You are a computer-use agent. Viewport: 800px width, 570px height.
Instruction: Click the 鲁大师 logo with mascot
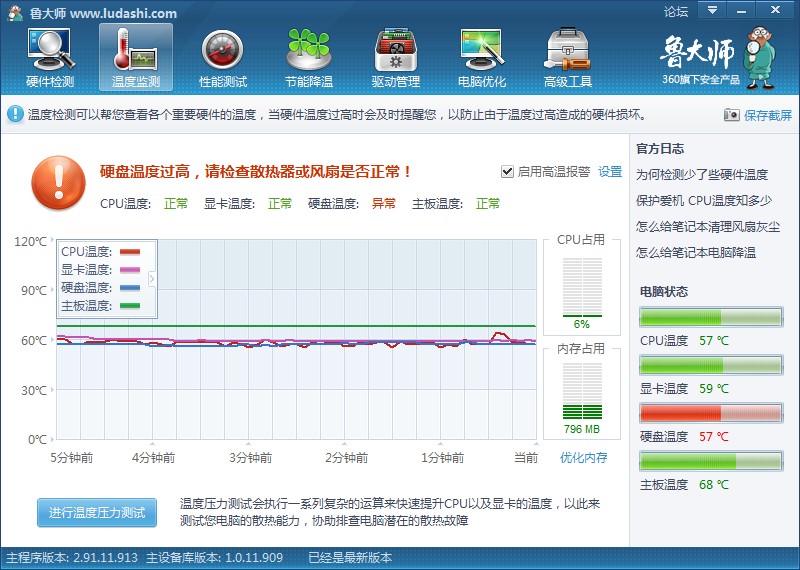tap(718, 57)
